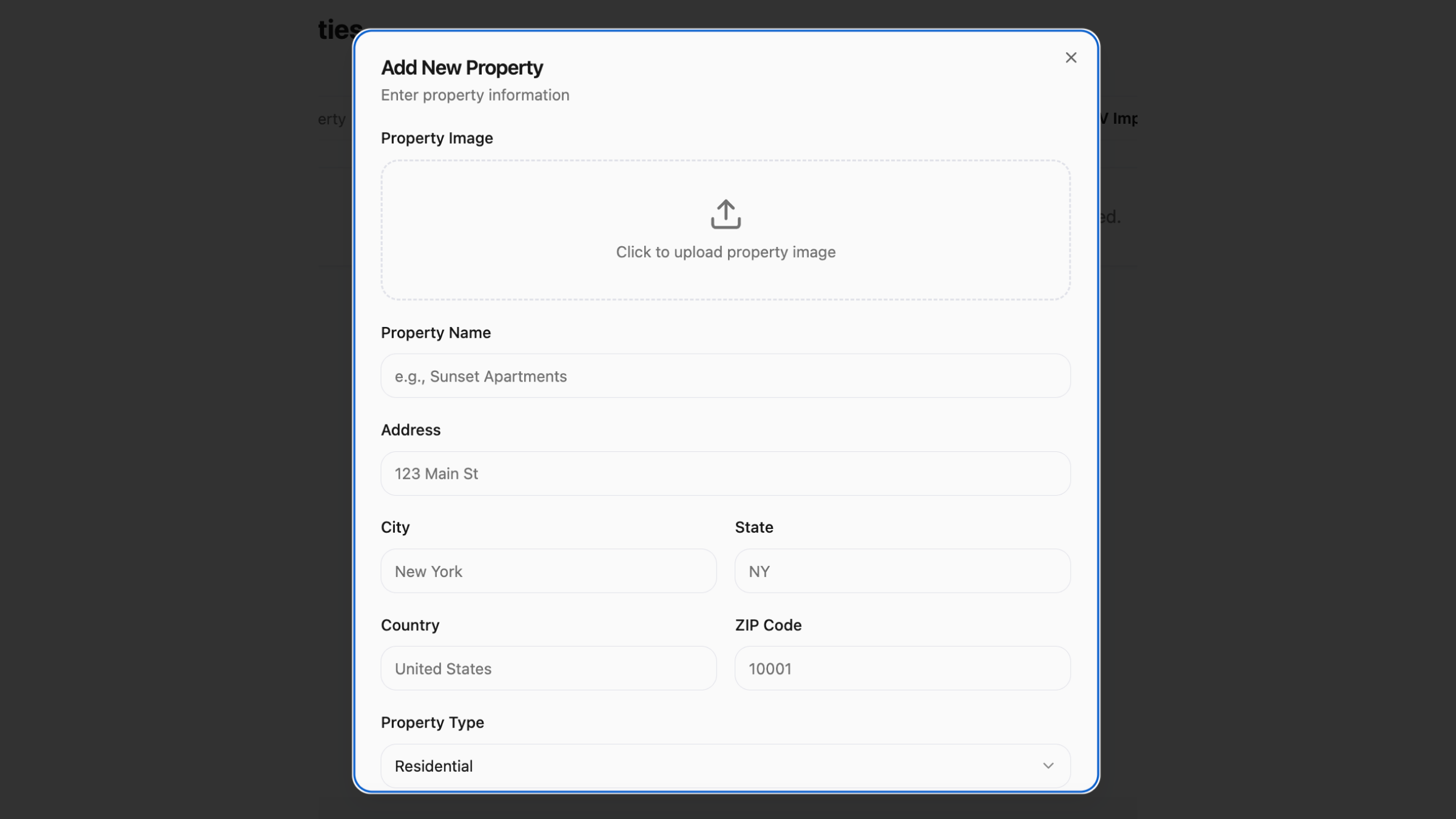Select the City input field
The width and height of the screenshot is (1456, 819).
click(x=548, y=571)
